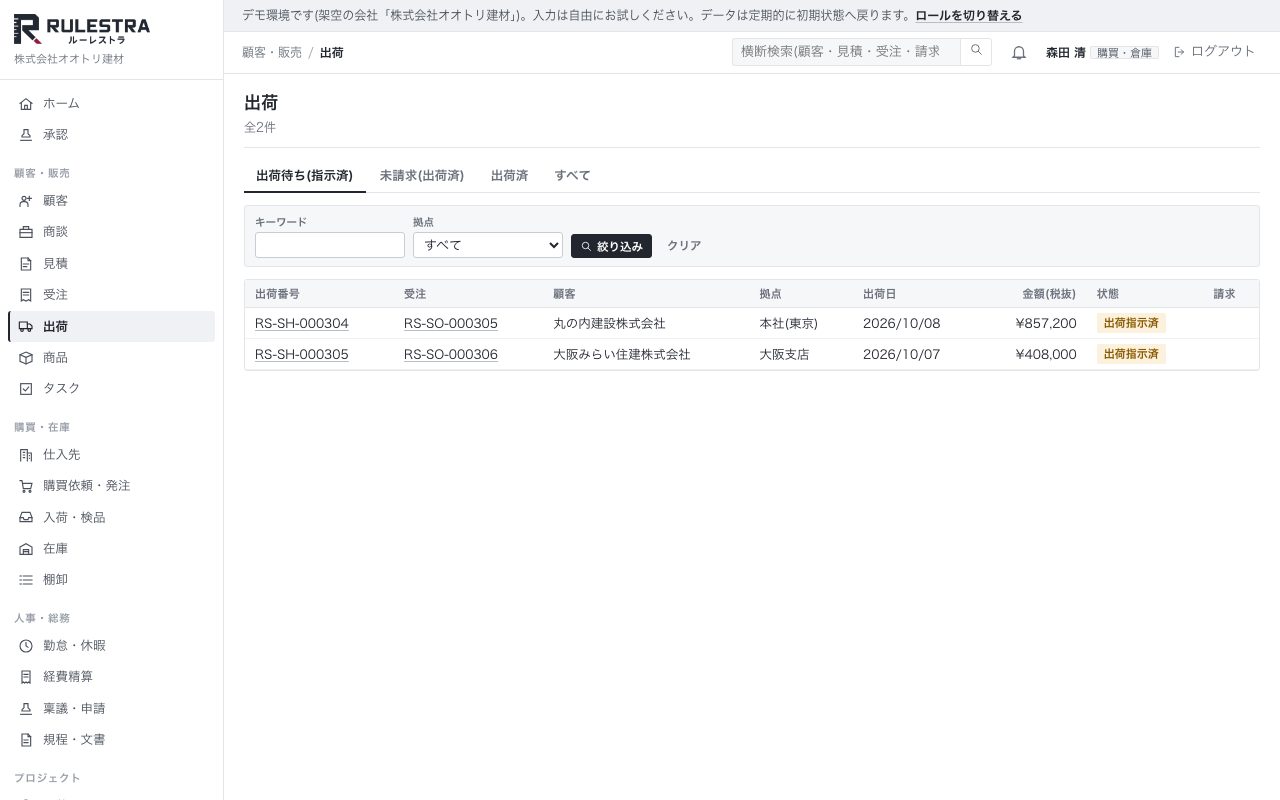Click the search magnifier button
This screenshot has height=800, width=1280.
coord(976,51)
